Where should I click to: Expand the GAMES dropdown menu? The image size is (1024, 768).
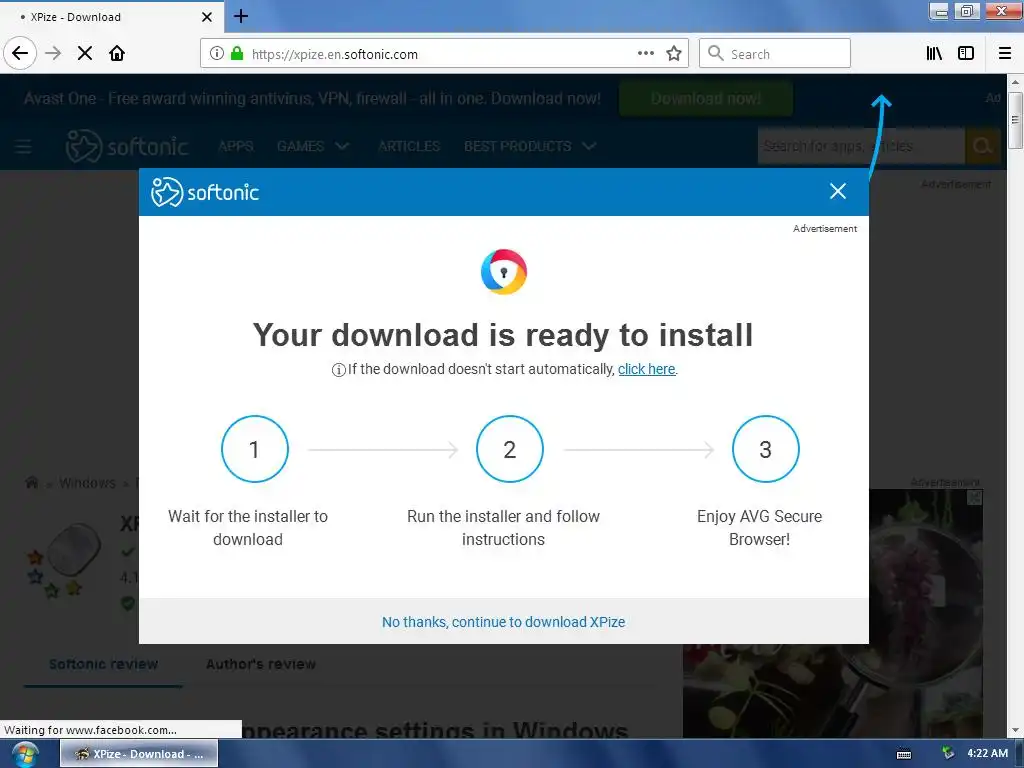point(312,146)
